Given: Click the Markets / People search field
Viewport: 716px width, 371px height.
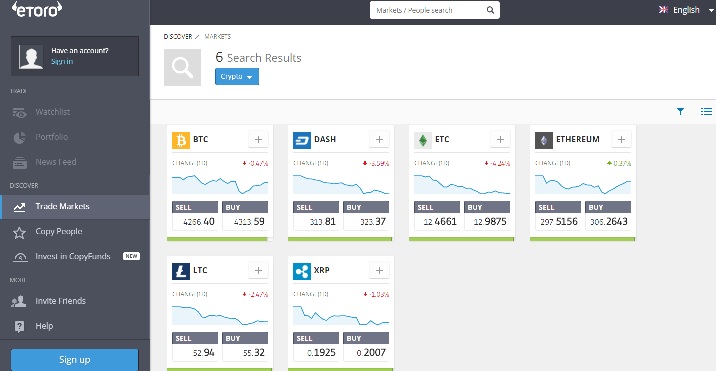Looking at the screenshot, I should coord(434,10).
